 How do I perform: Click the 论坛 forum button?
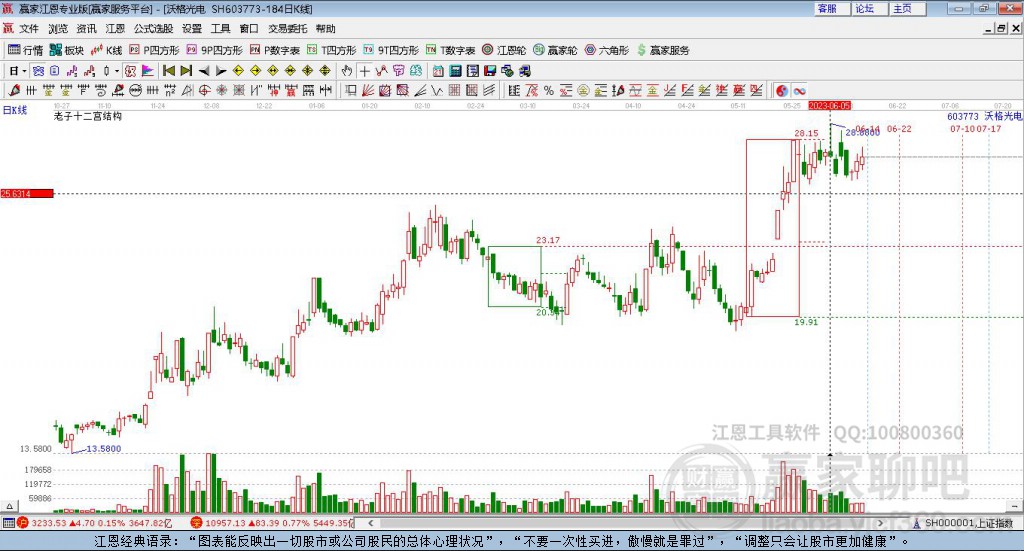click(869, 8)
